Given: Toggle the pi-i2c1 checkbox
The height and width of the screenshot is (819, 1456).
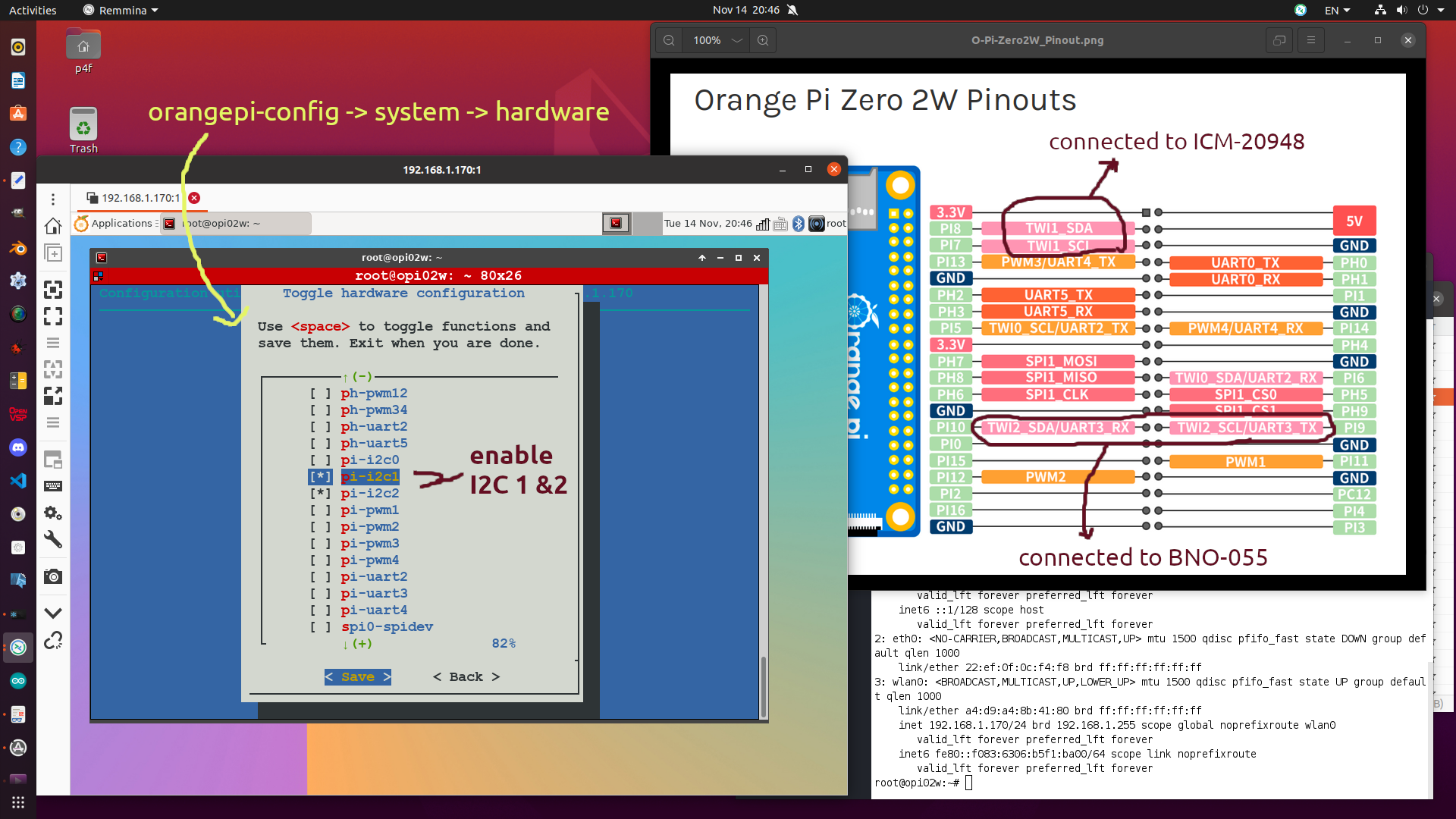Looking at the screenshot, I should pyautogui.click(x=320, y=477).
